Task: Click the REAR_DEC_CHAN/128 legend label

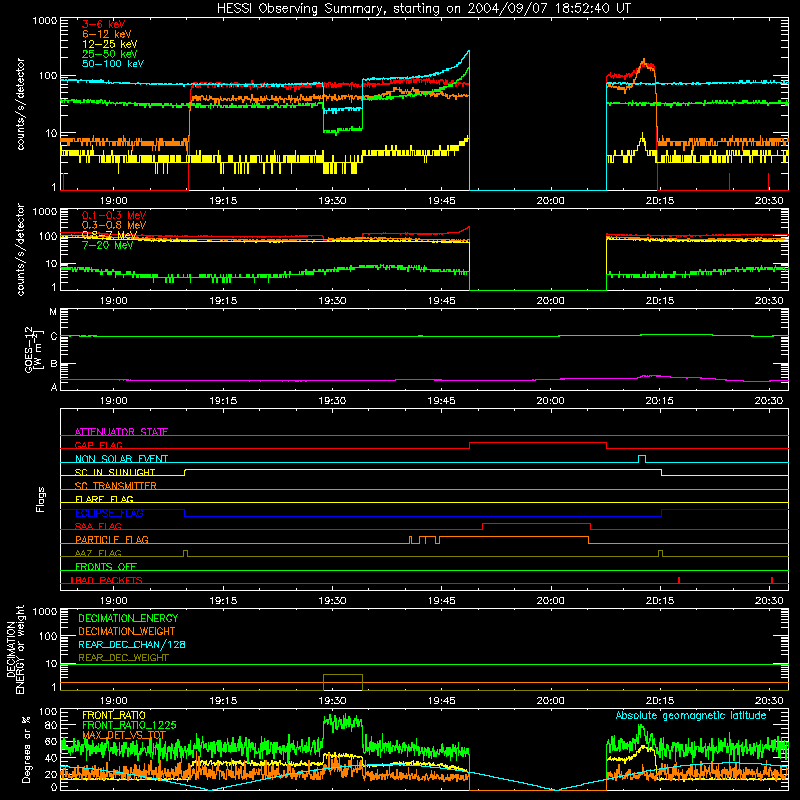Action: 132,644
